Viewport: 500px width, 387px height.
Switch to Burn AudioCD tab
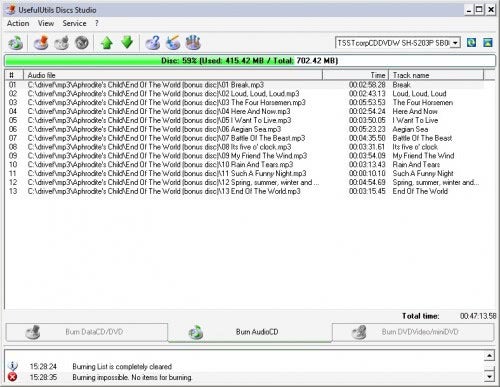[250, 332]
